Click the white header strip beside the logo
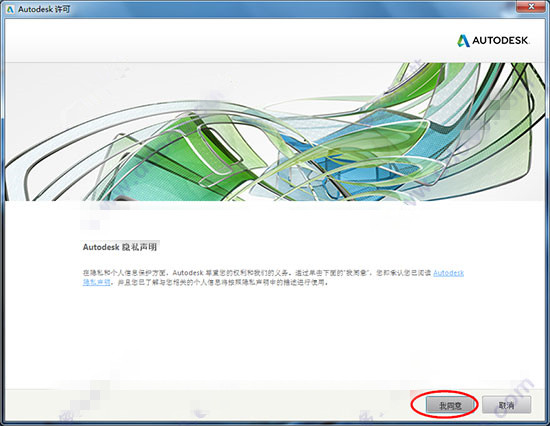The height and width of the screenshot is (426, 550). pyautogui.click(x=228, y=41)
